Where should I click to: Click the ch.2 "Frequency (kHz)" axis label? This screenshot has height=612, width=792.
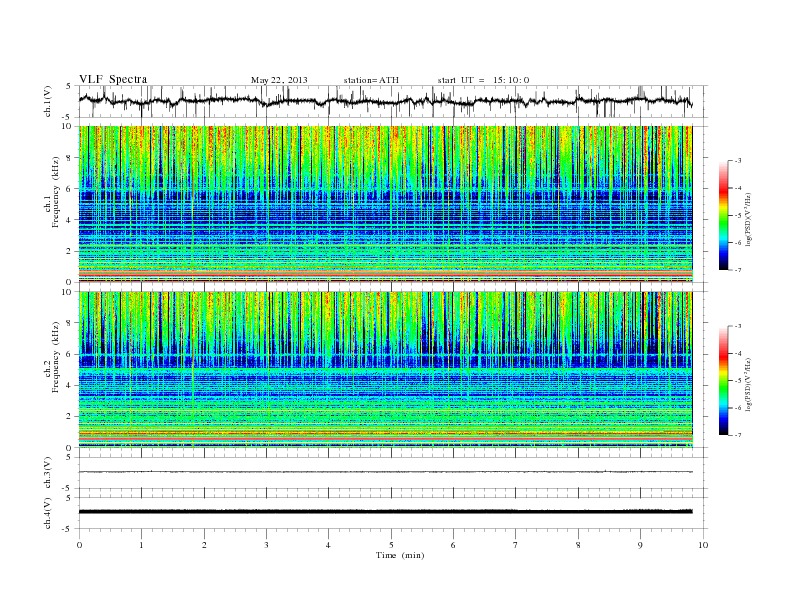[x=56, y=356]
